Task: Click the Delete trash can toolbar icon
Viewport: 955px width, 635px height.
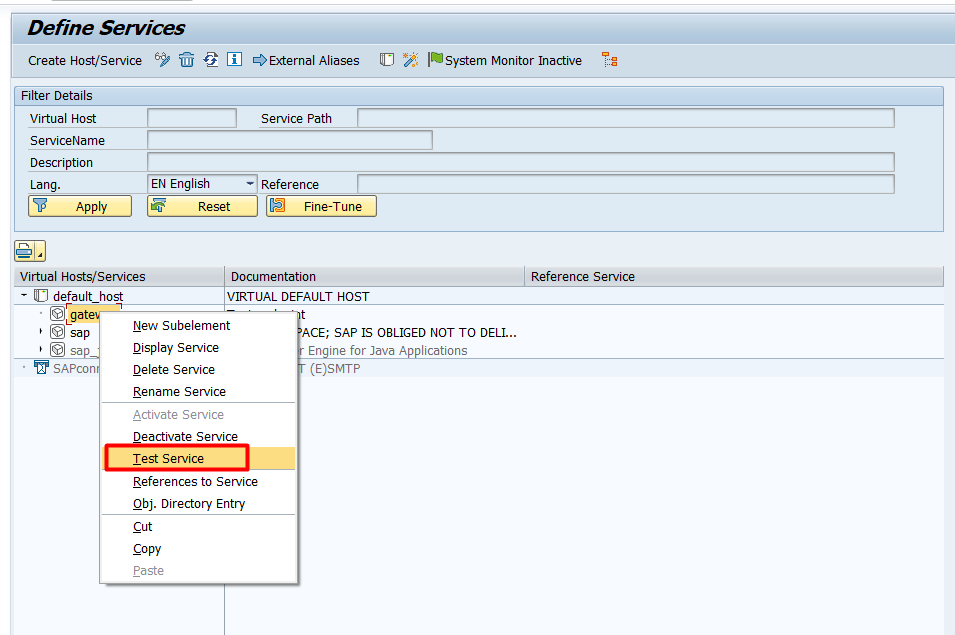Action: coord(187,60)
